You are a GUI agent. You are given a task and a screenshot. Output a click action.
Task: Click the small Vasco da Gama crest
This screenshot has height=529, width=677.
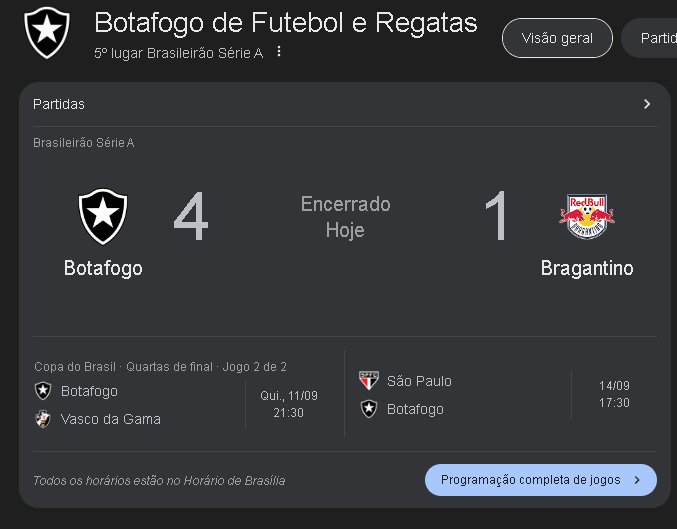[x=43, y=419]
